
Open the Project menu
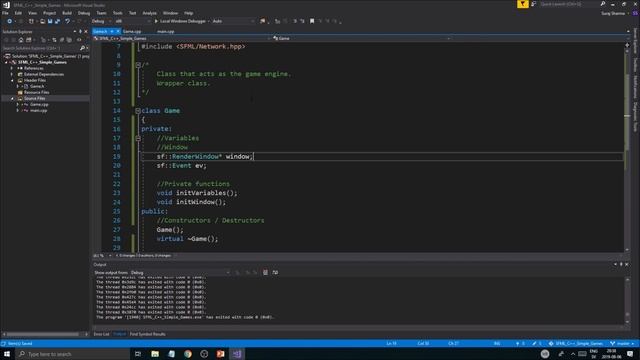pos(49,13)
